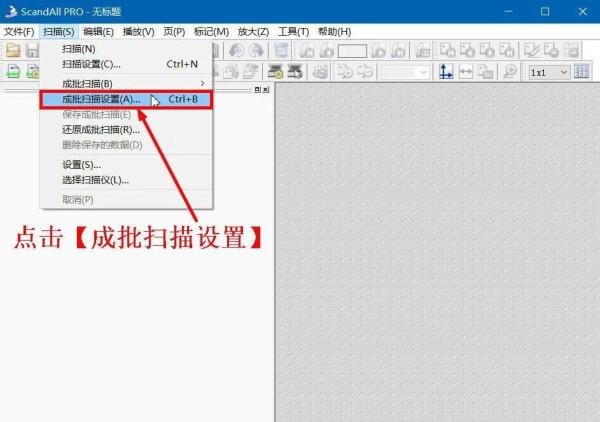Choose 扫描设置(C)... menu entry
The image size is (600, 422).
click(x=126, y=64)
